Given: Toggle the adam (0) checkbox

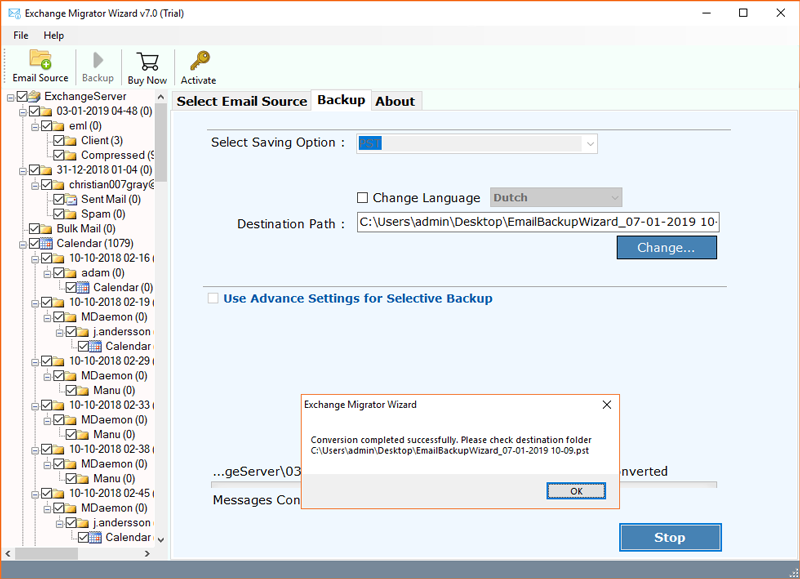Looking at the screenshot, I should [x=59, y=273].
